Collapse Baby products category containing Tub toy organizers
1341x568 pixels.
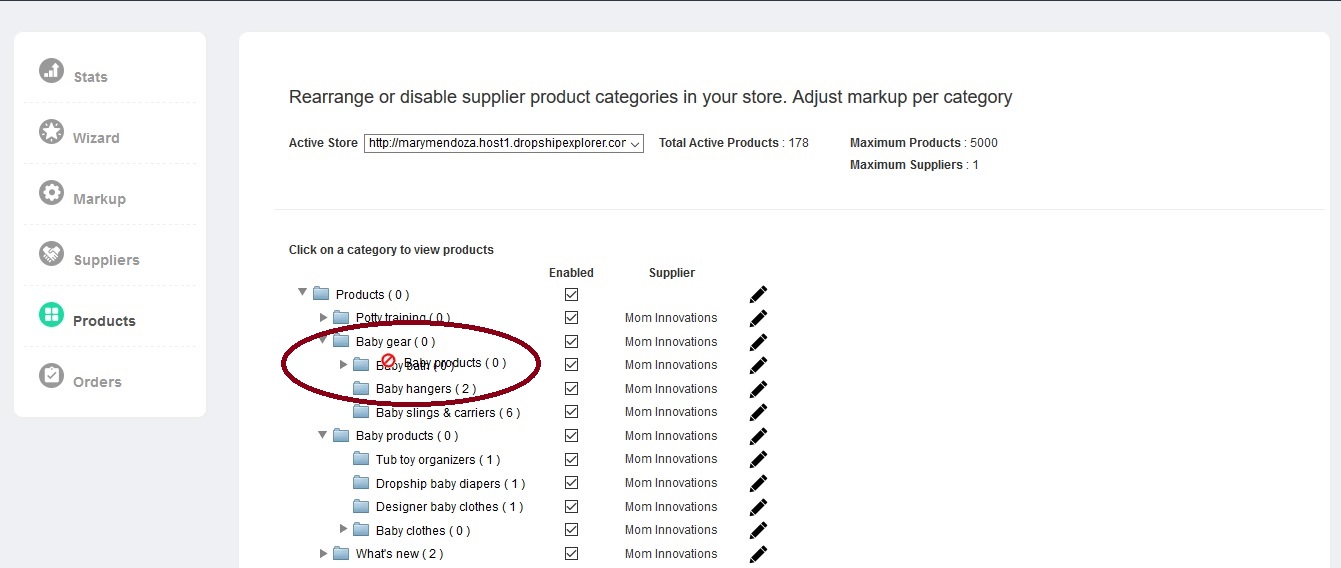pyautogui.click(x=322, y=434)
